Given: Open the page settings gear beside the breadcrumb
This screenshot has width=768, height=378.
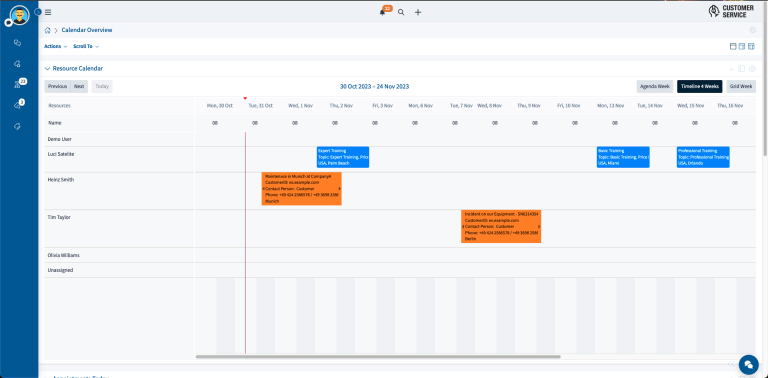Looking at the screenshot, I should [x=753, y=30].
